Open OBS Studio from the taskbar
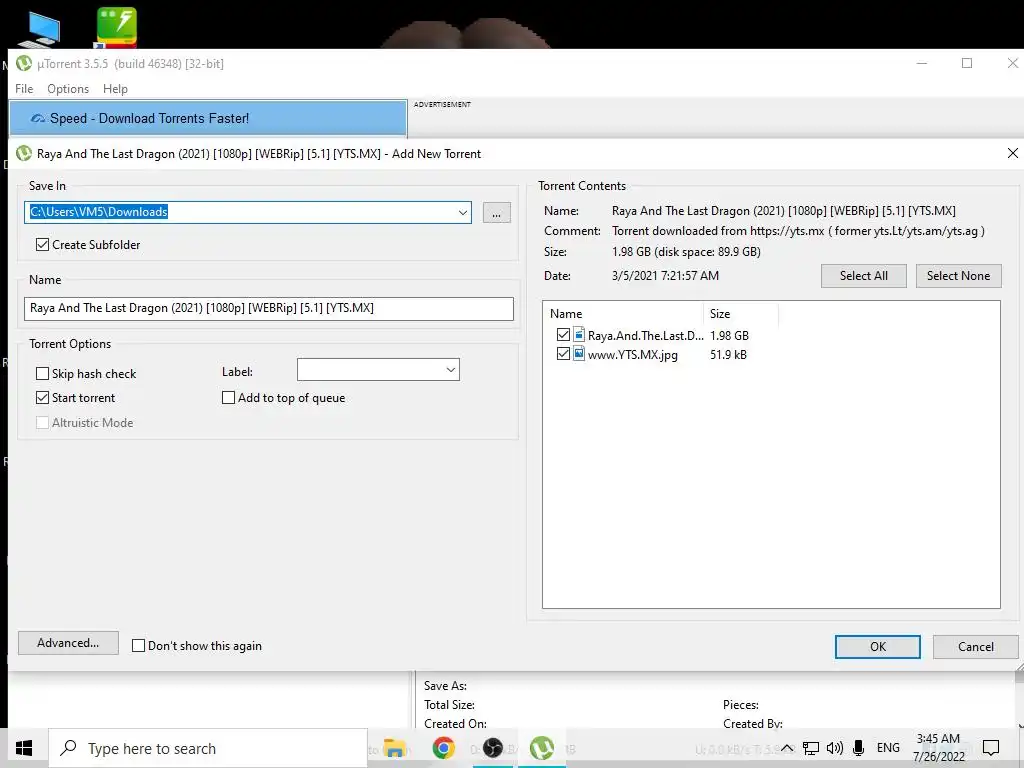The width and height of the screenshot is (1024, 768). (492, 748)
